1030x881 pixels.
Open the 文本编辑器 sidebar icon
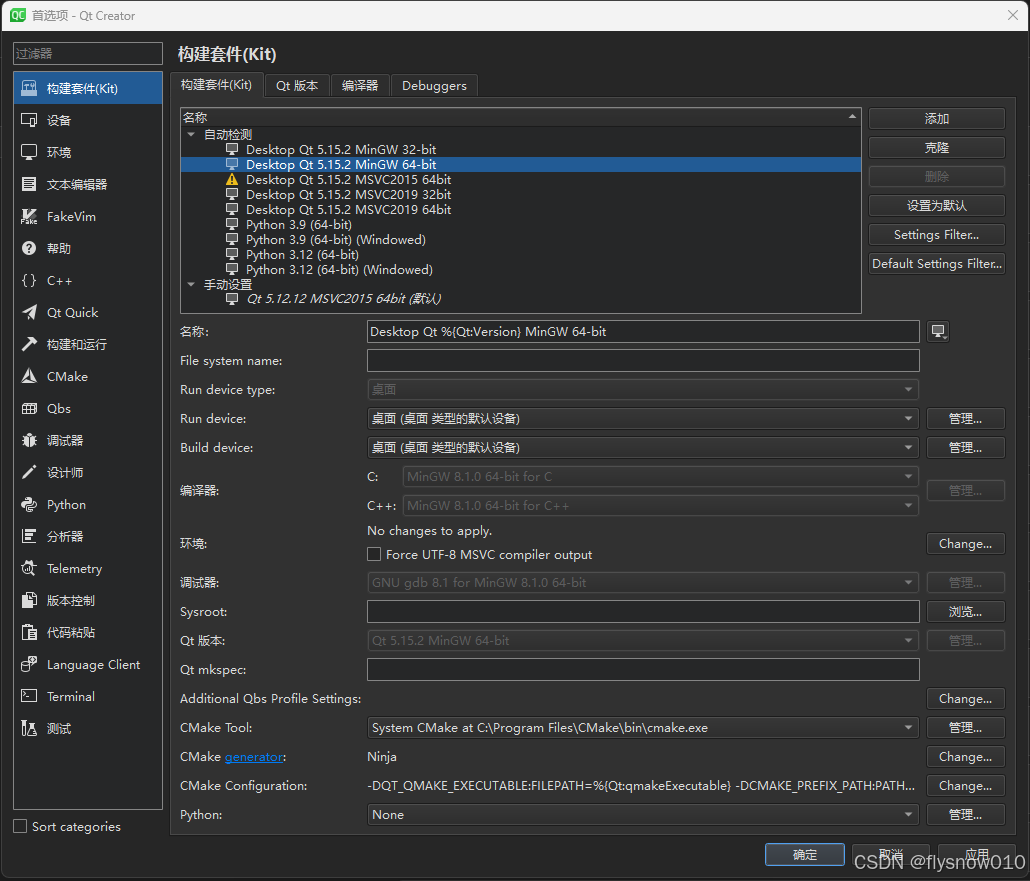point(29,185)
